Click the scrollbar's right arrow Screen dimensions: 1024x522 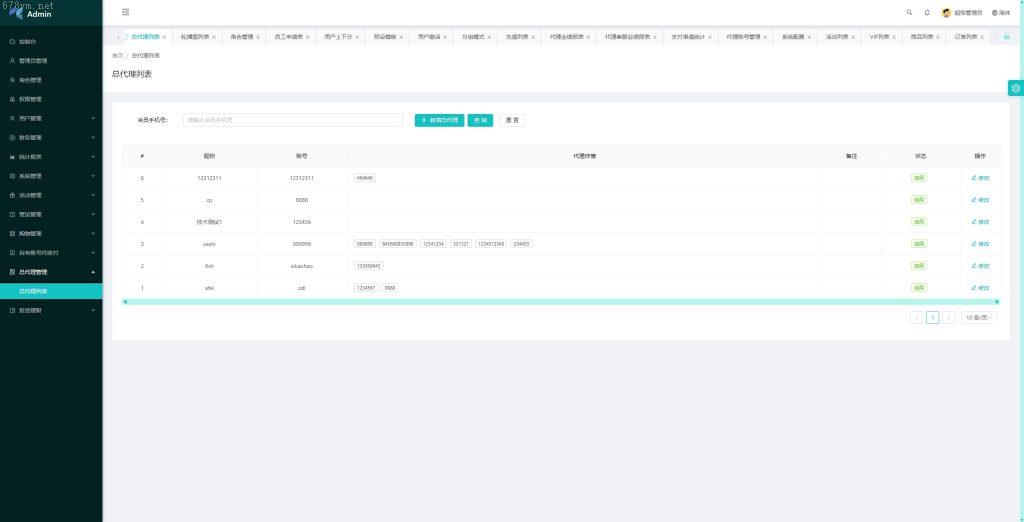997,302
